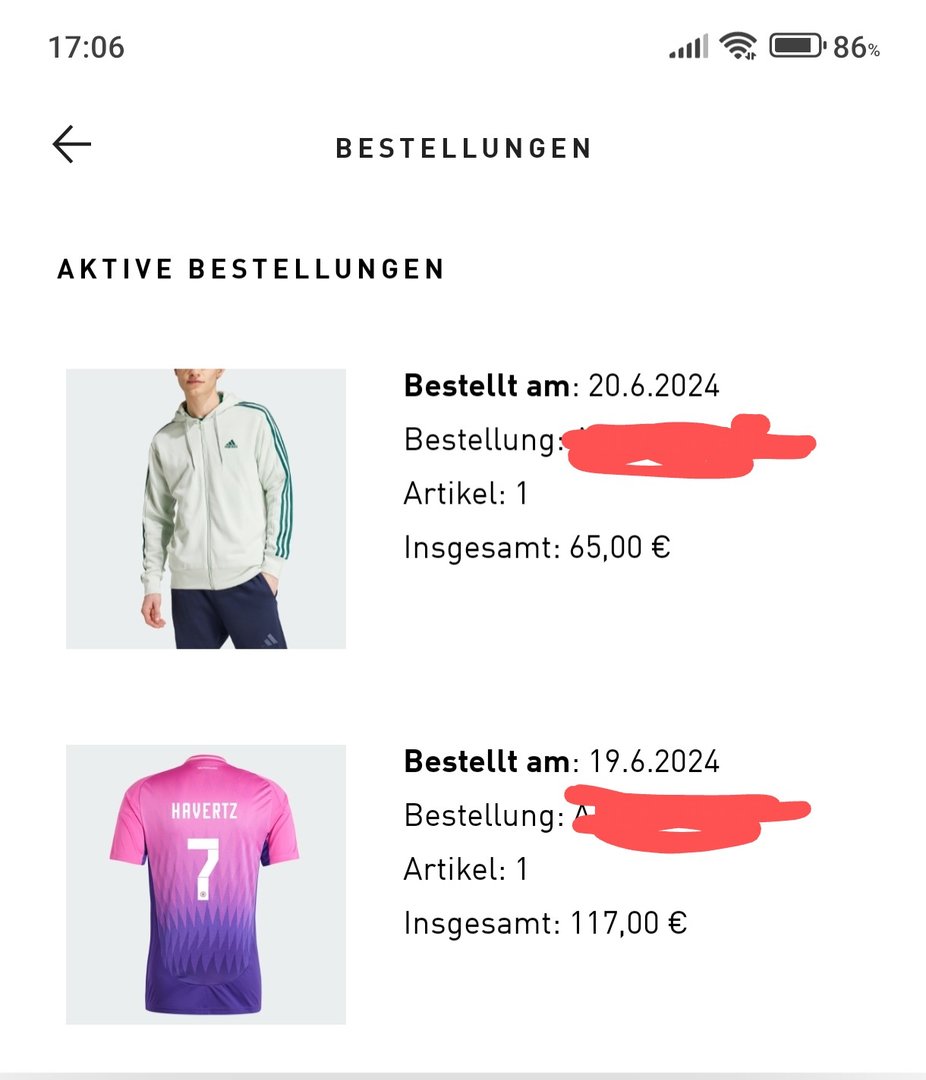This screenshot has height=1080, width=926.
Task: Tap the back arrow icon
Action: tap(72, 145)
